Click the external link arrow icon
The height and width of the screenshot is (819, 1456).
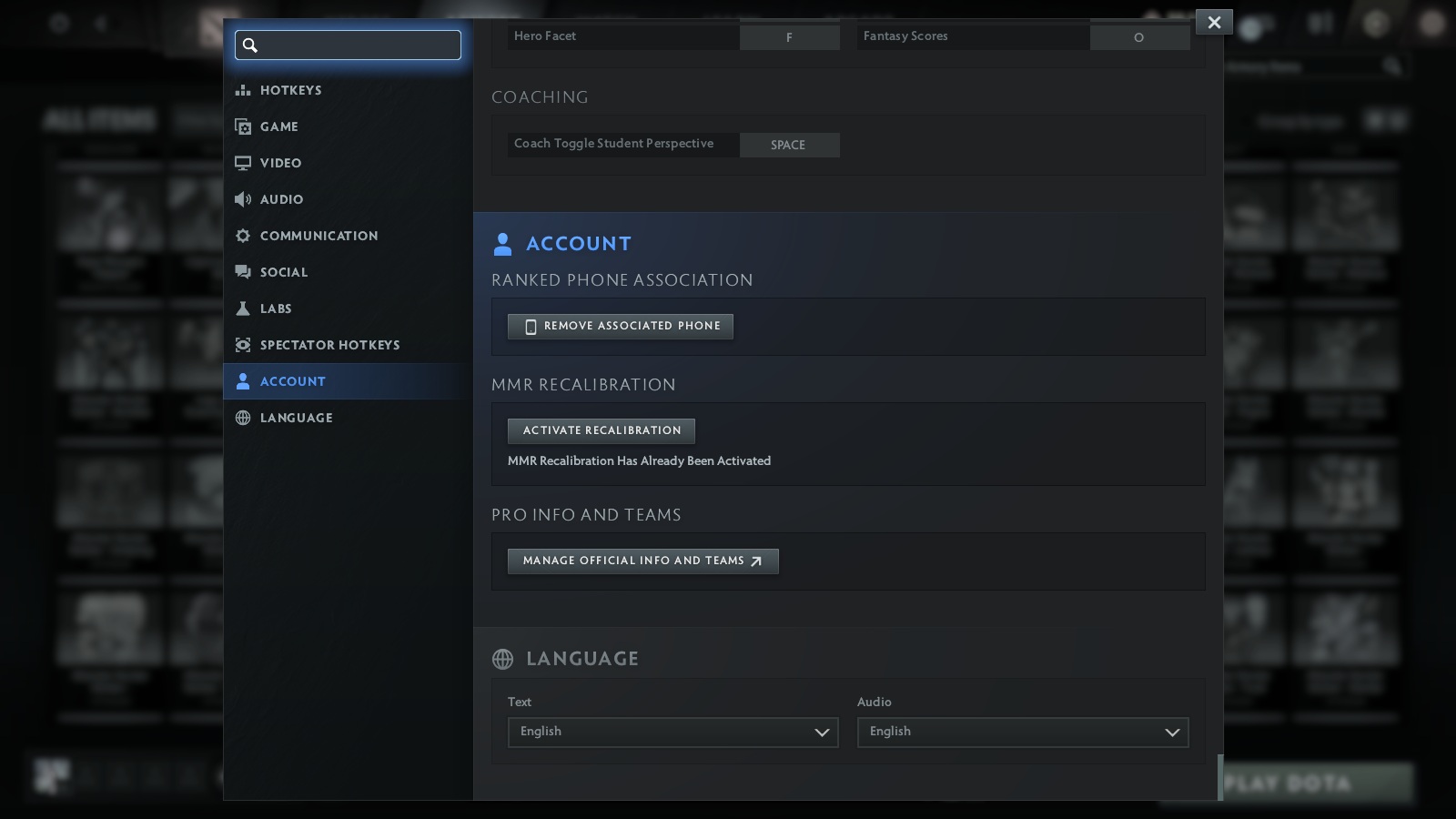pyautogui.click(x=756, y=561)
